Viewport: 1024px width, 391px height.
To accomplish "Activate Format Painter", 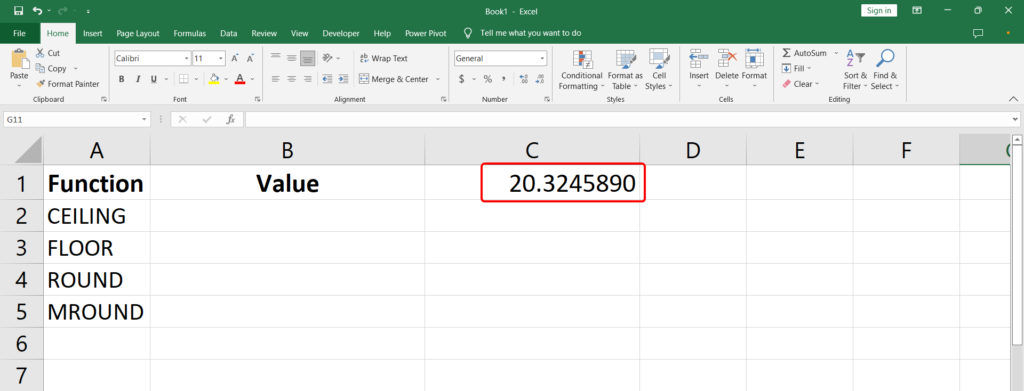I will [x=67, y=84].
